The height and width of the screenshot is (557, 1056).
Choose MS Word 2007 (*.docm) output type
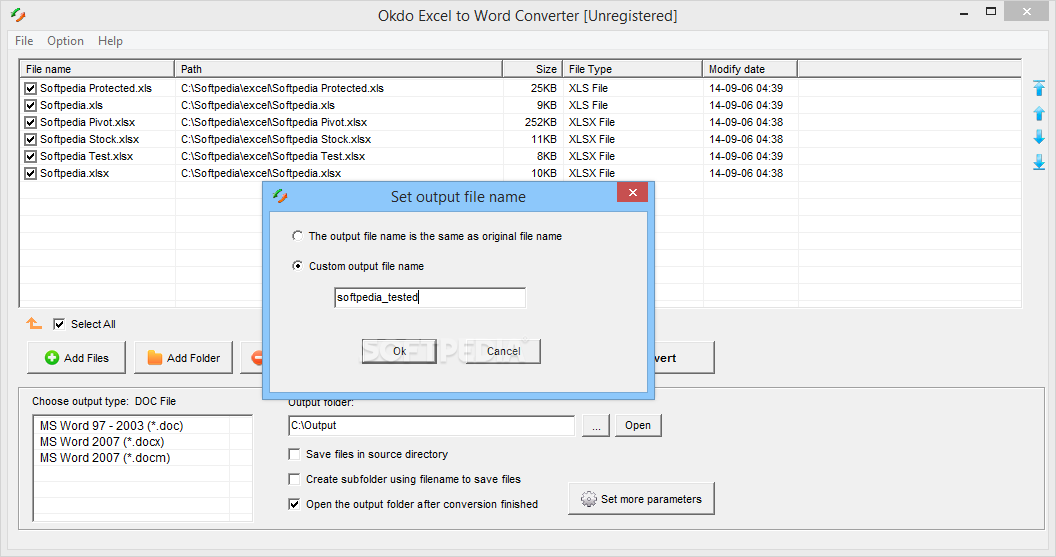[x=105, y=458]
